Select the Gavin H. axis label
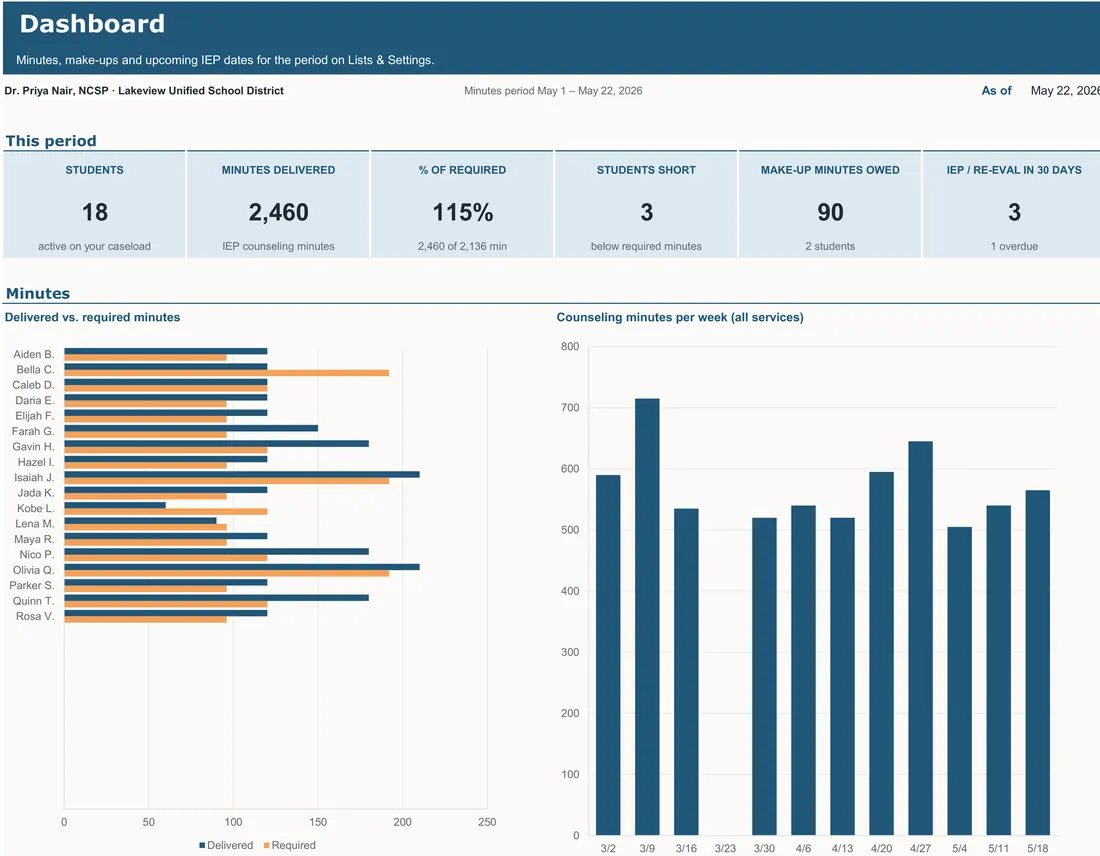Viewport: 1100px width, 856px height. tap(33, 447)
